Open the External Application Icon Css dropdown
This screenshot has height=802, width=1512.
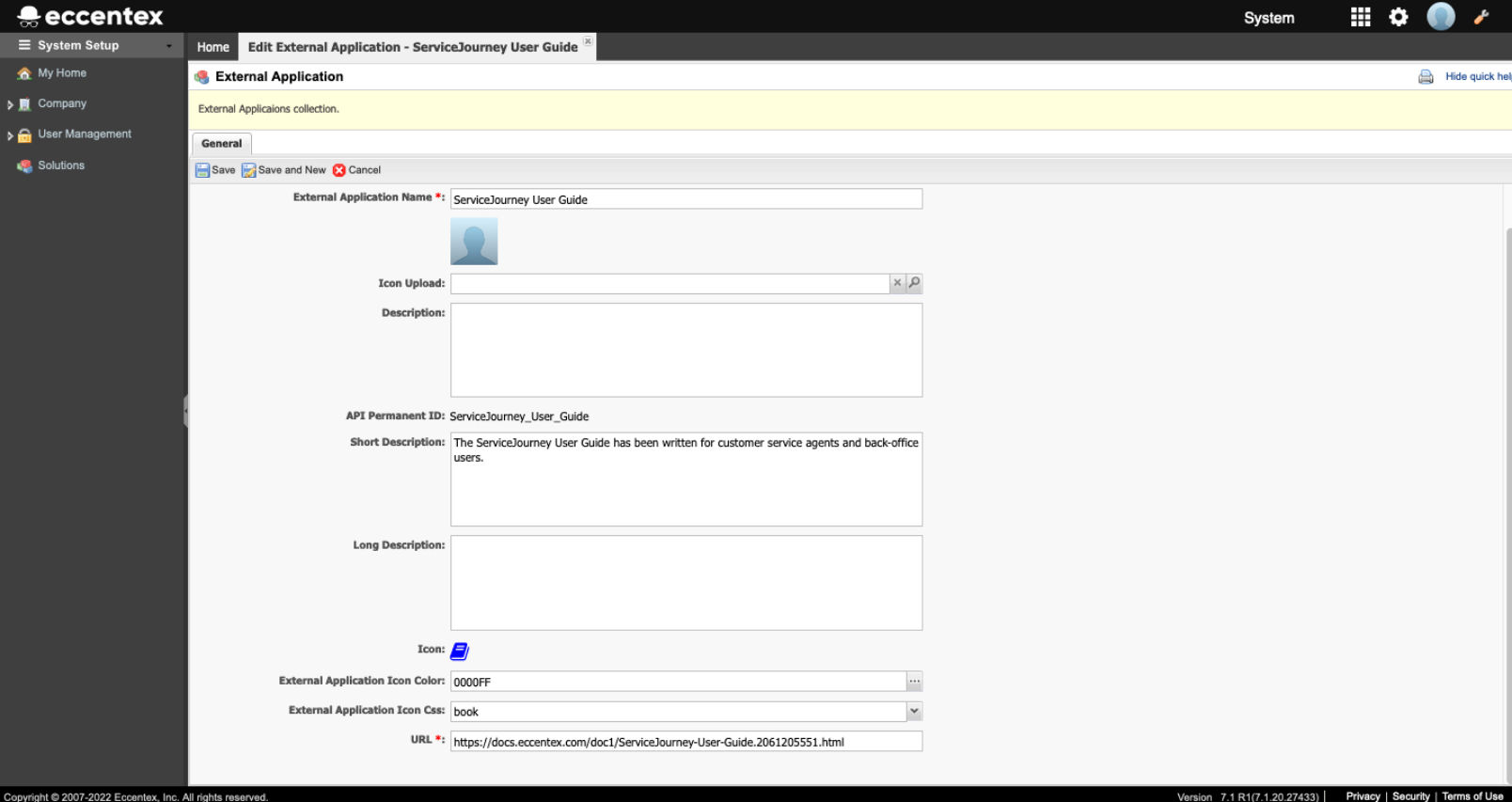click(x=914, y=712)
